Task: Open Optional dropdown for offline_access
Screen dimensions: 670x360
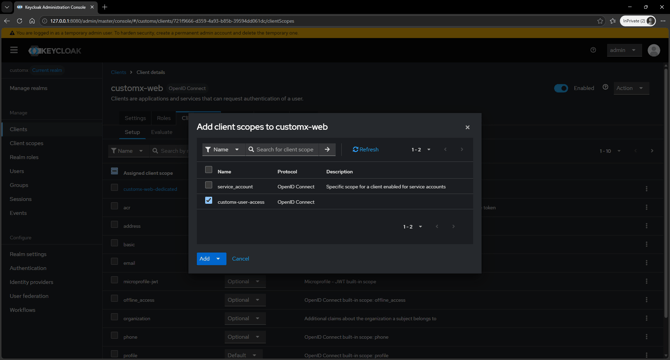Action: coord(245,300)
